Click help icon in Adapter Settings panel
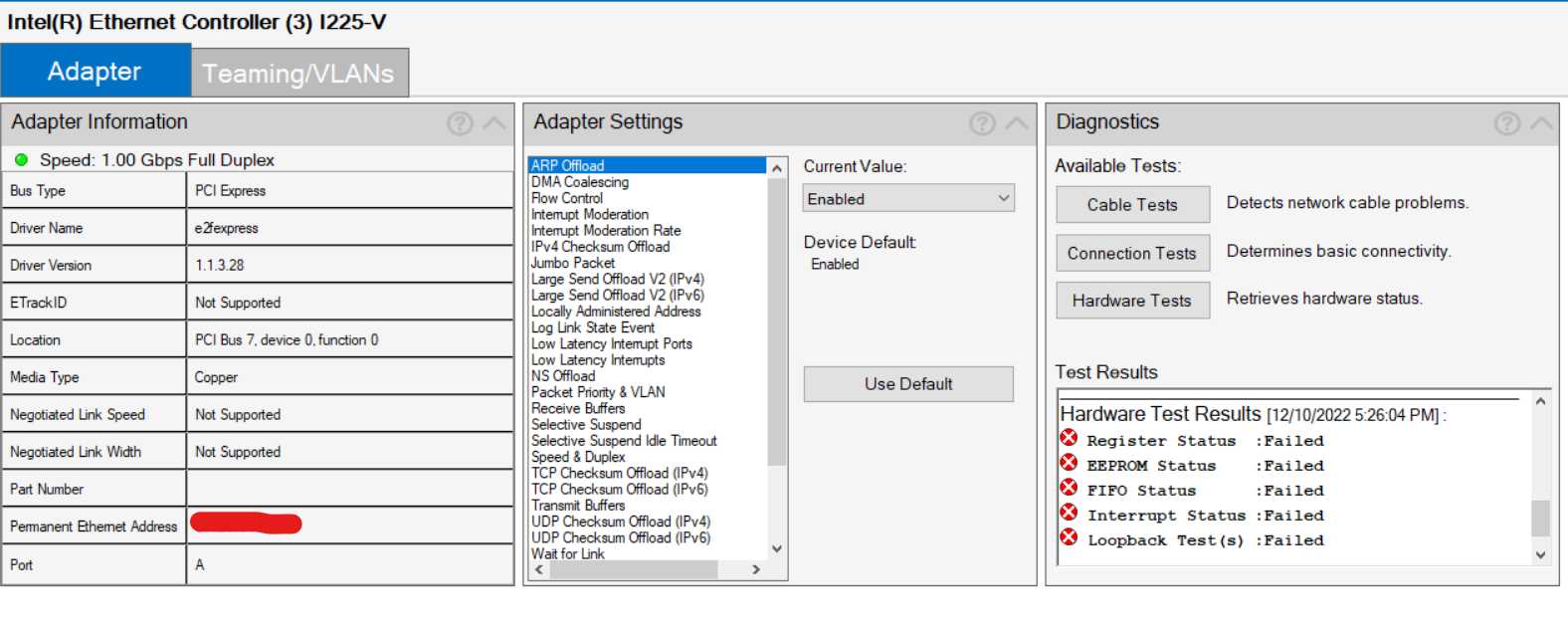 pyautogui.click(x=982, y=123)
